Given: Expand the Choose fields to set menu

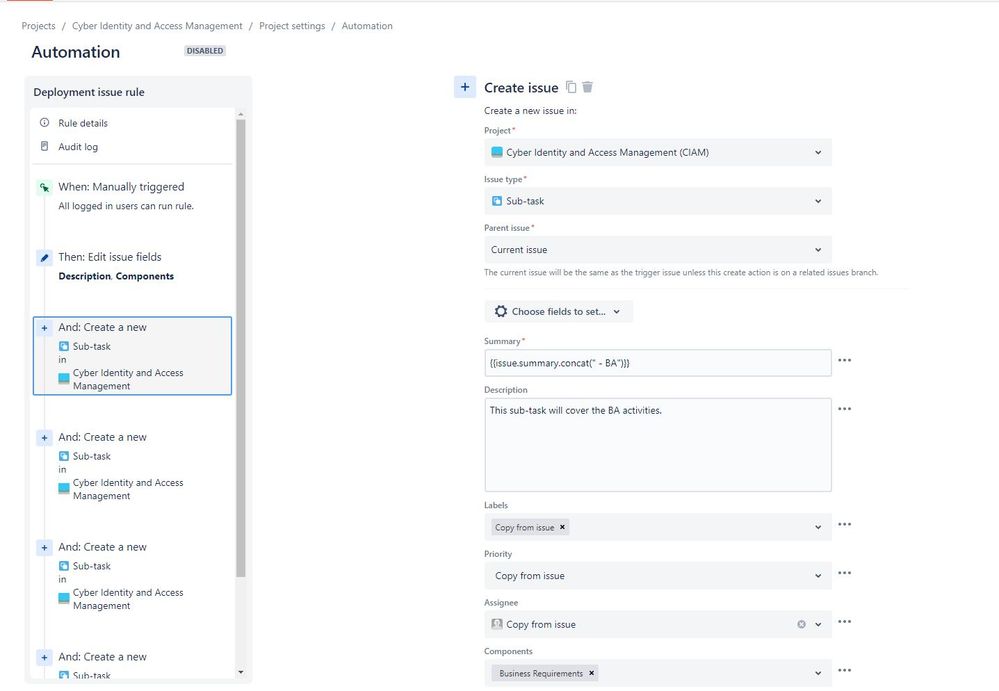Looking at the screenshot, I should (559, 311).
